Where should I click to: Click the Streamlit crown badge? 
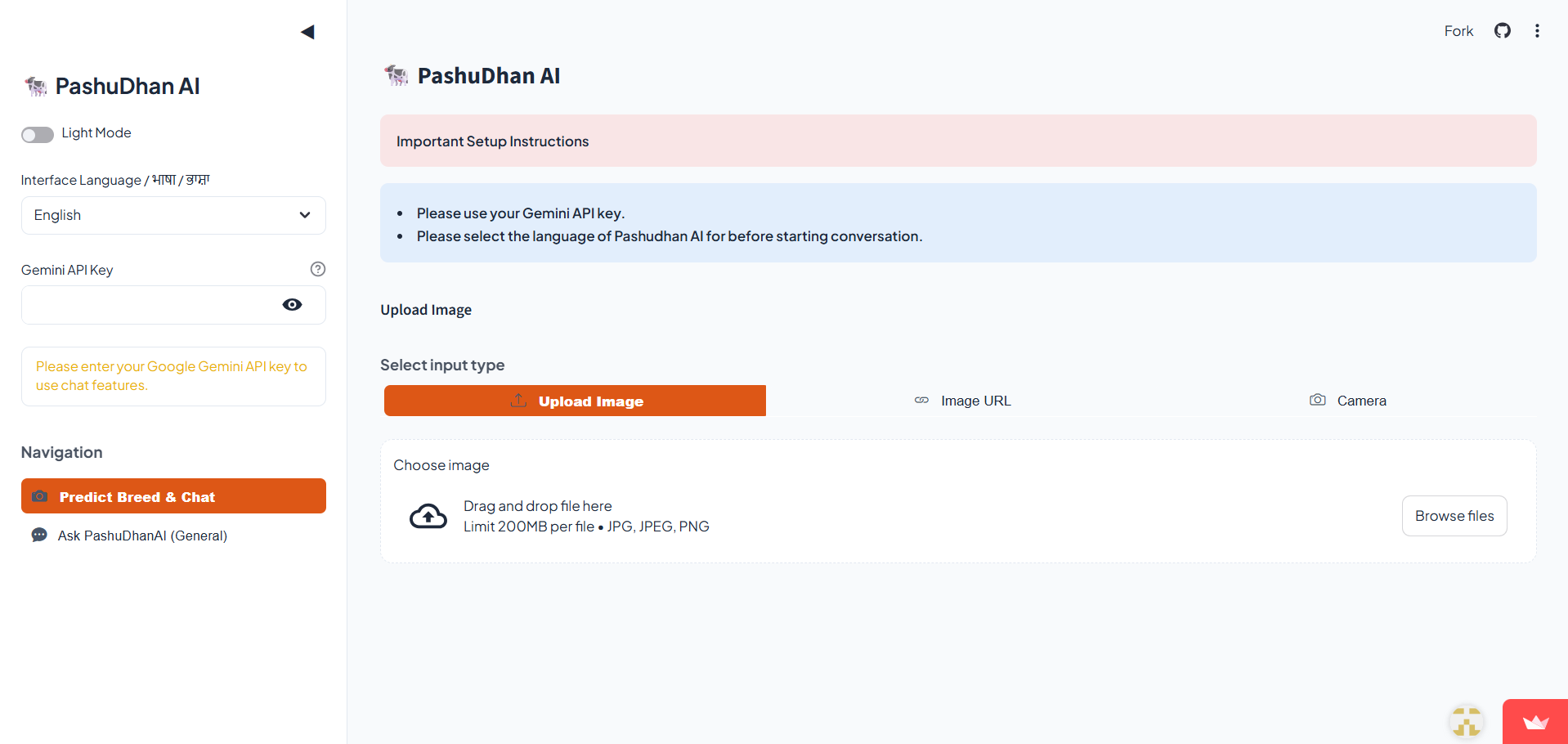point(1535,722)
